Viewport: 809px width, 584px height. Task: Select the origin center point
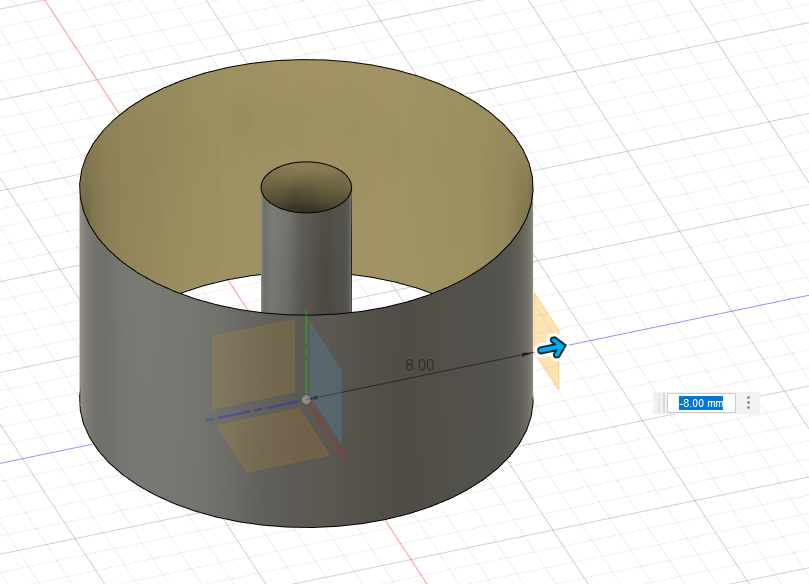tap(306, 400)
